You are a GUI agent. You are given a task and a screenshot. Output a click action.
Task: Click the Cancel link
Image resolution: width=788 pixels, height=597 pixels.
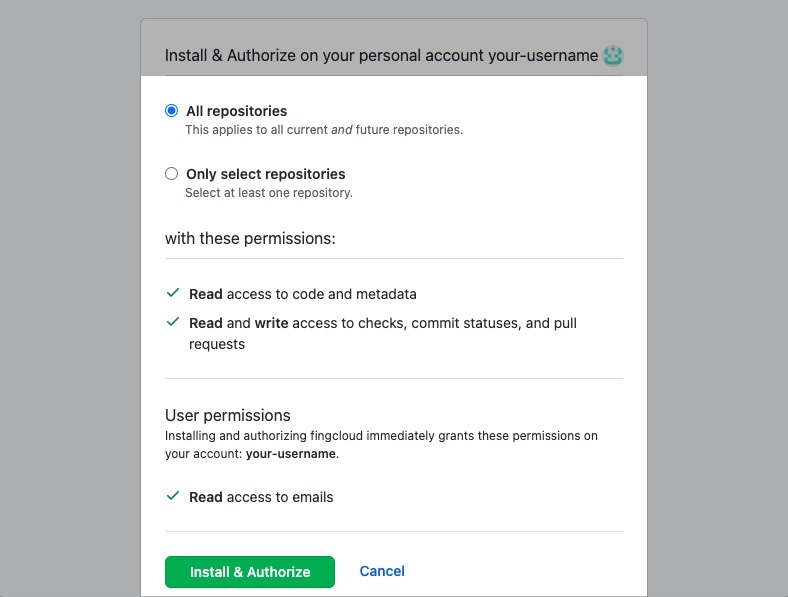point(382,571)
